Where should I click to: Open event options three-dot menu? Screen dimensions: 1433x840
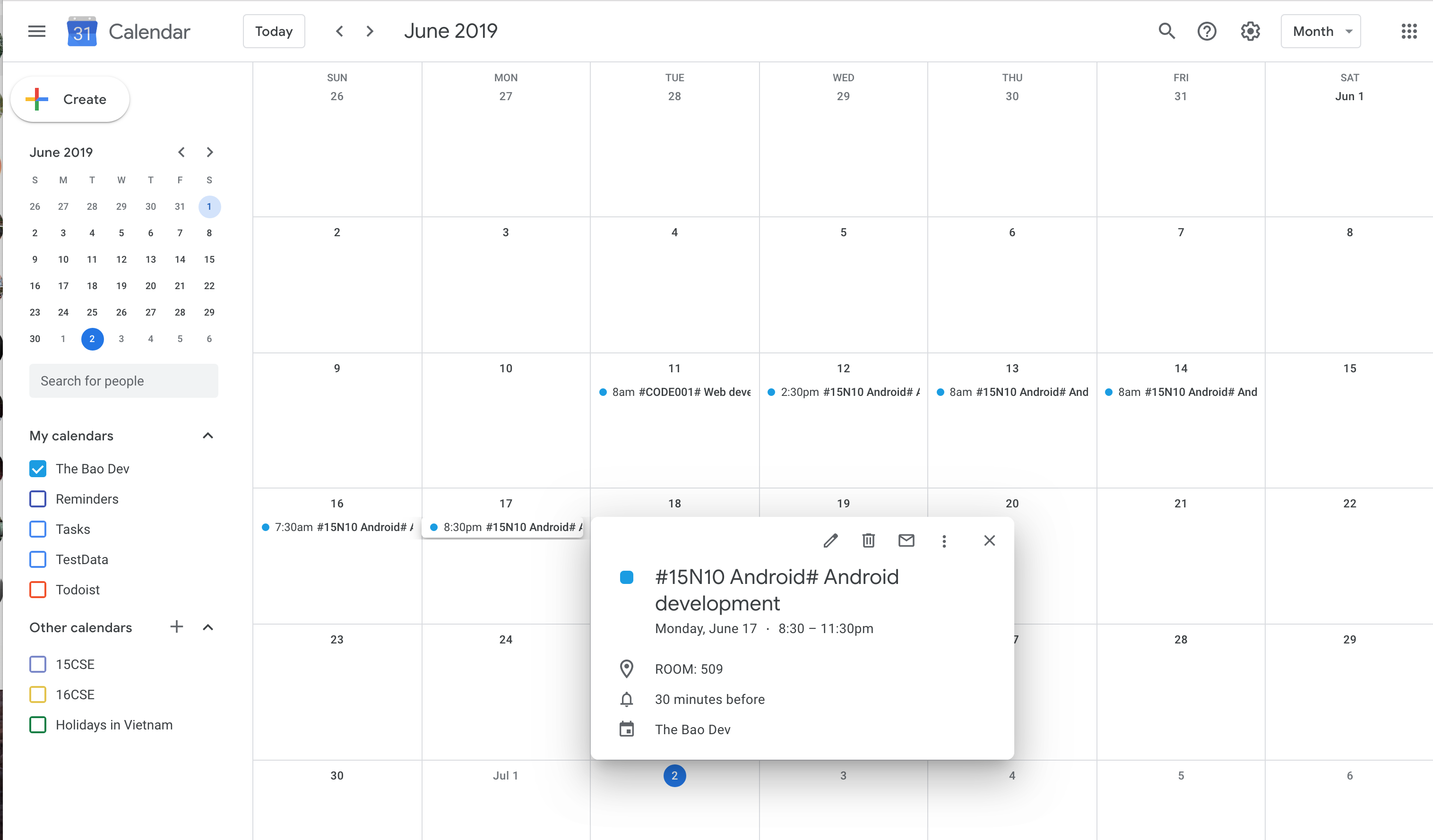(x=944, y=541)
